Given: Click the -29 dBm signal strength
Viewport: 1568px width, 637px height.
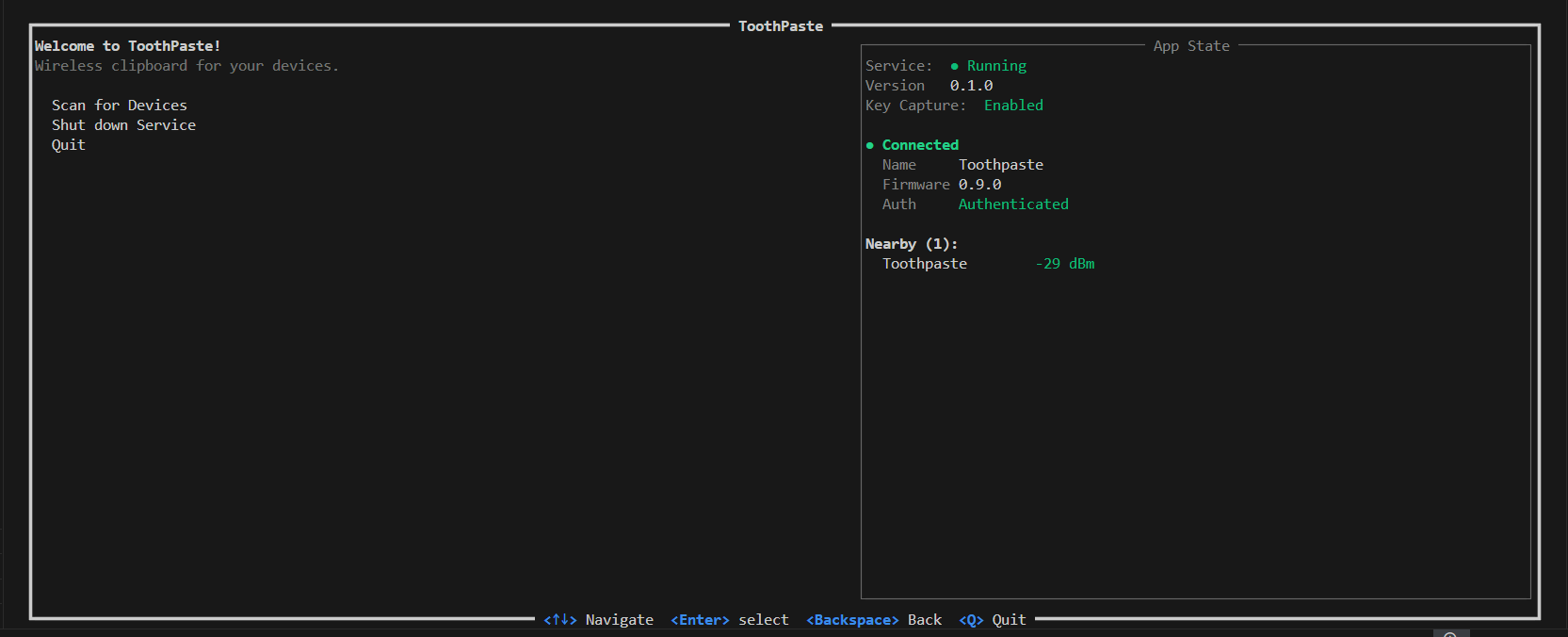Looking at the screenshot, I should pos(1065,264).
